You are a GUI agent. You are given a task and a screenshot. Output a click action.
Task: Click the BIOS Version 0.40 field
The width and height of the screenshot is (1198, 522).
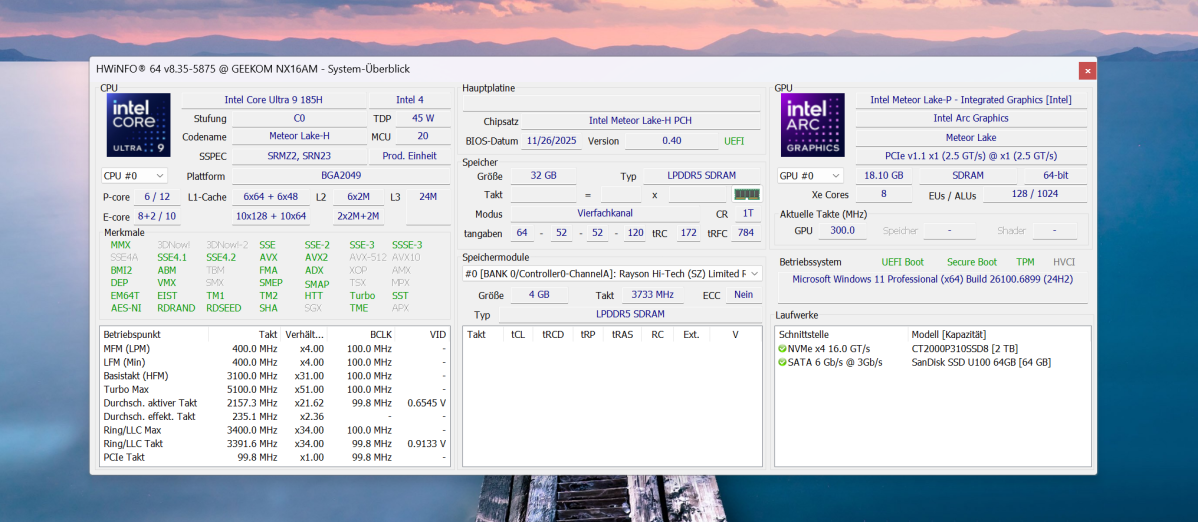(671, 141)
